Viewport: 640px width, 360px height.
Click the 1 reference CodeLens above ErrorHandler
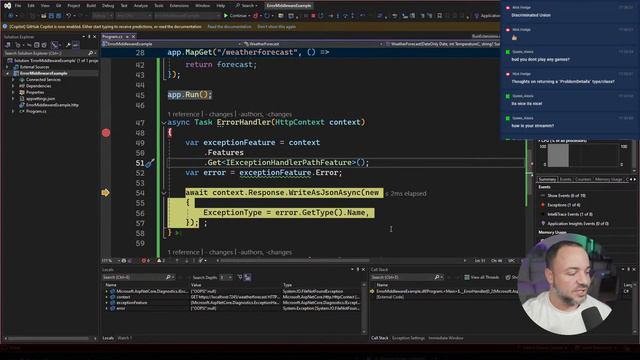pos(184,114)
